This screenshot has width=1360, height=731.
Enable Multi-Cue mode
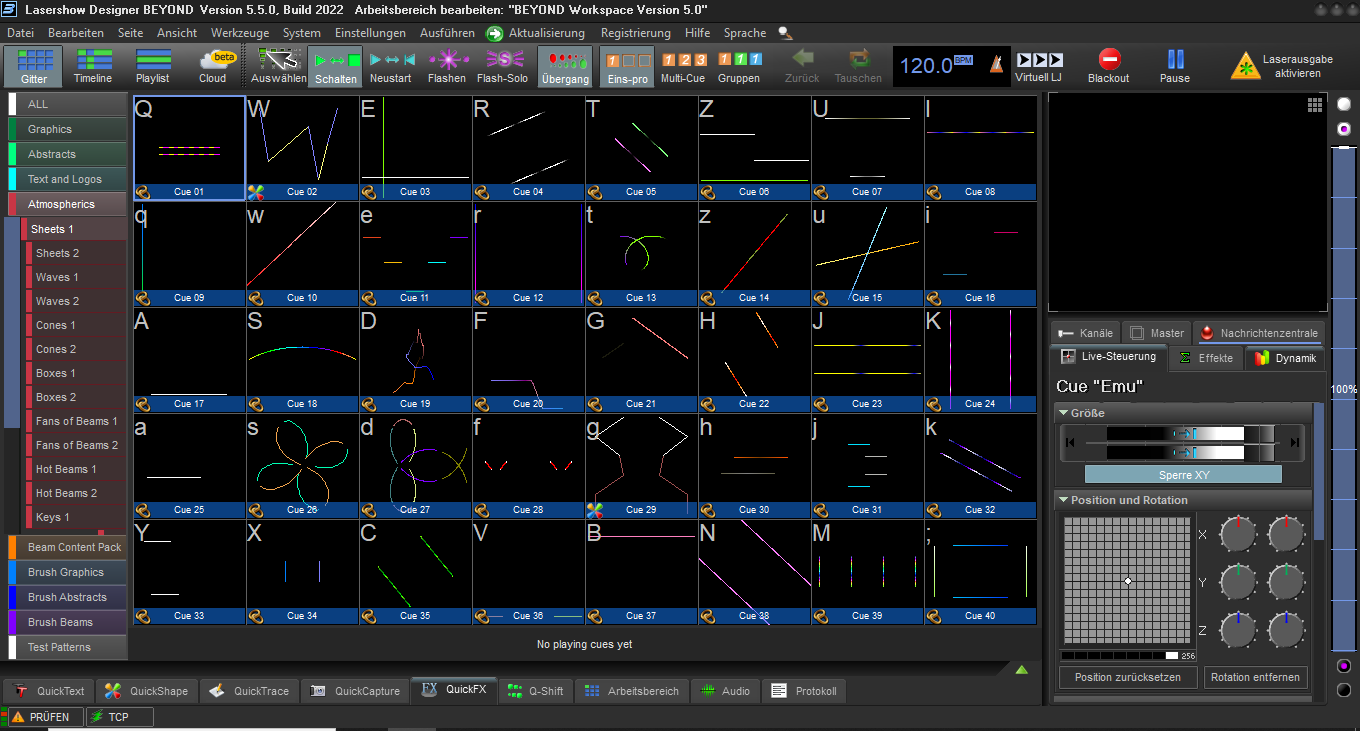[683, 61]
